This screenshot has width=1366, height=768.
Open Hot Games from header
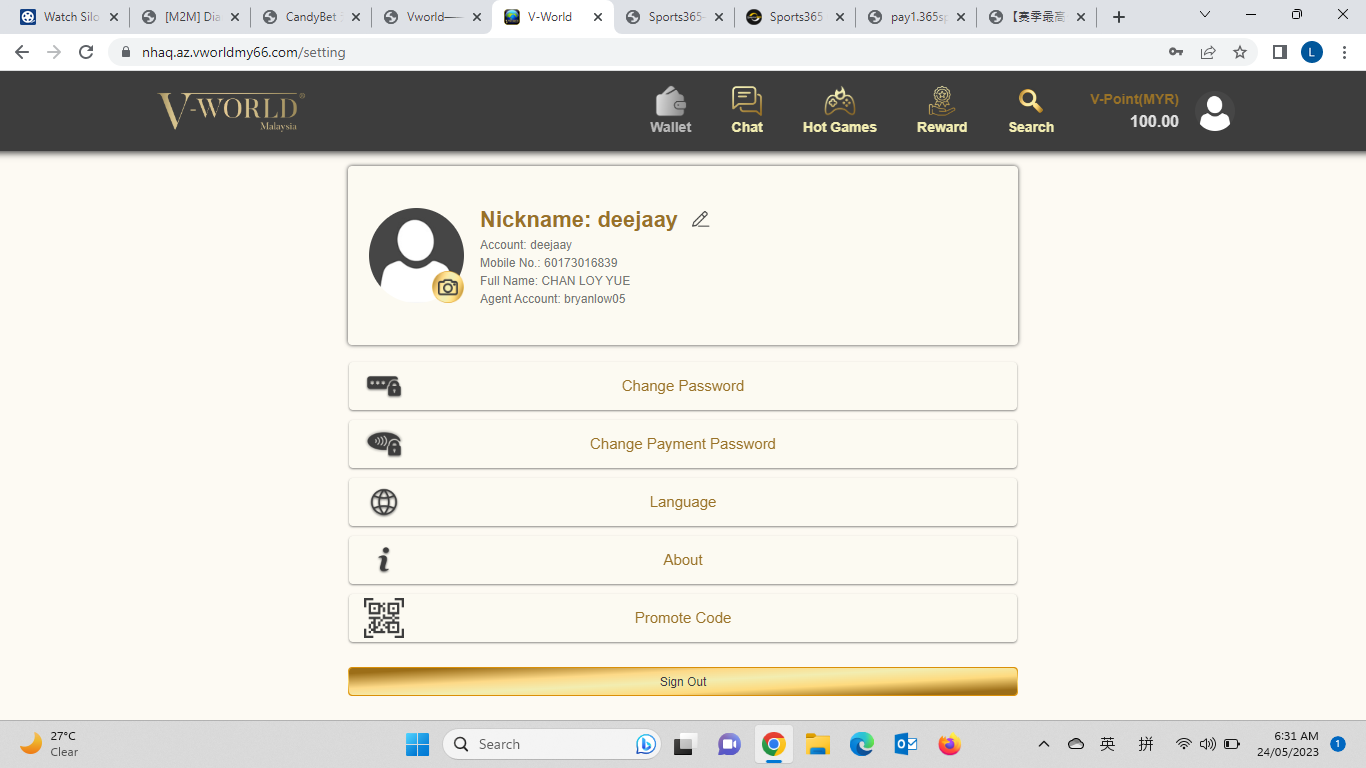[x=839, y=111]
